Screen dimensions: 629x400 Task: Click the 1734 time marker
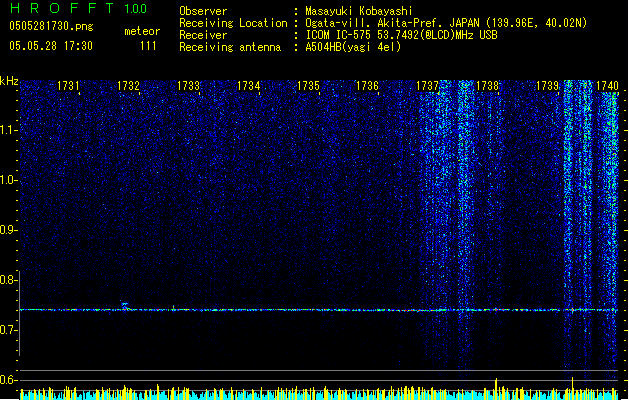tap(248, 86)
